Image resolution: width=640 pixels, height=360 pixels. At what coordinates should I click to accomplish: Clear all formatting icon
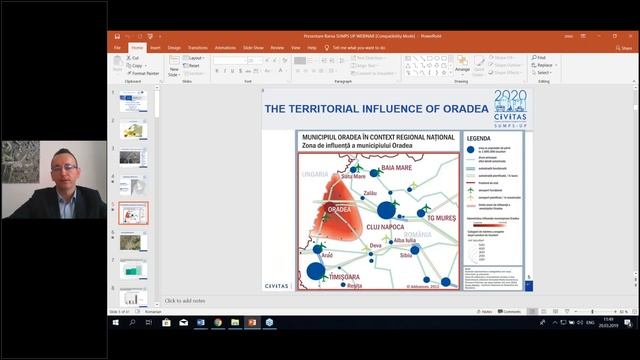coord(284,60)
